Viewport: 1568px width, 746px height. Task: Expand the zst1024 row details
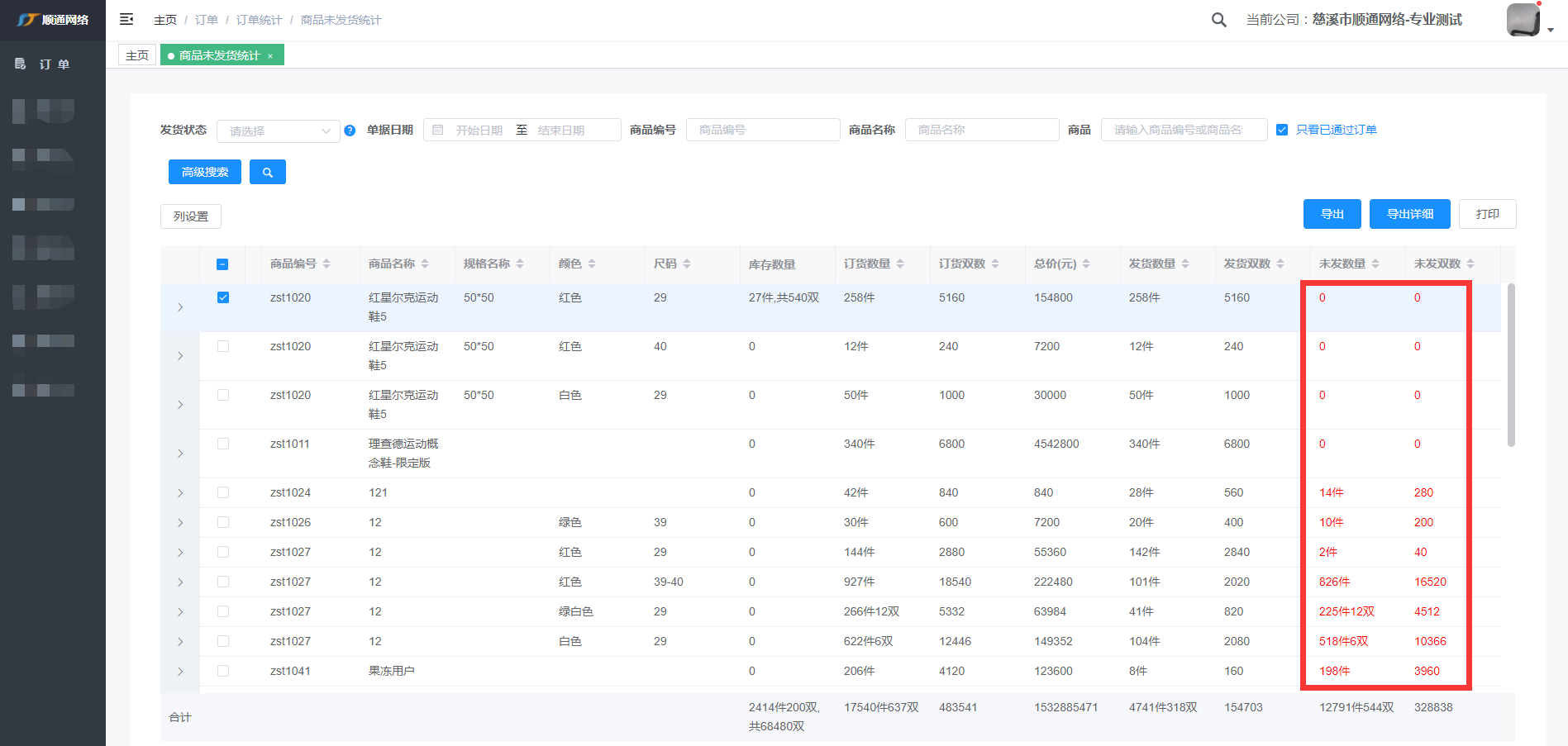(180, 493)
